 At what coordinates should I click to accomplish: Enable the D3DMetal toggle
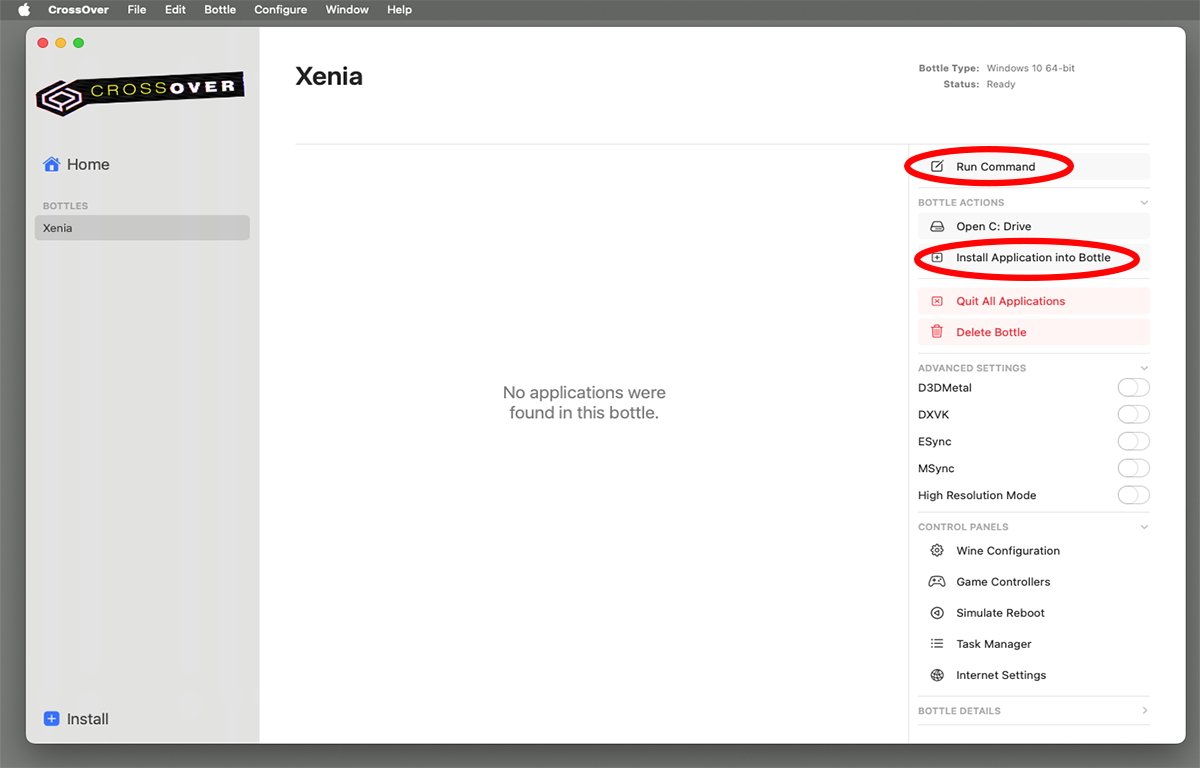tap(1133, 387)
